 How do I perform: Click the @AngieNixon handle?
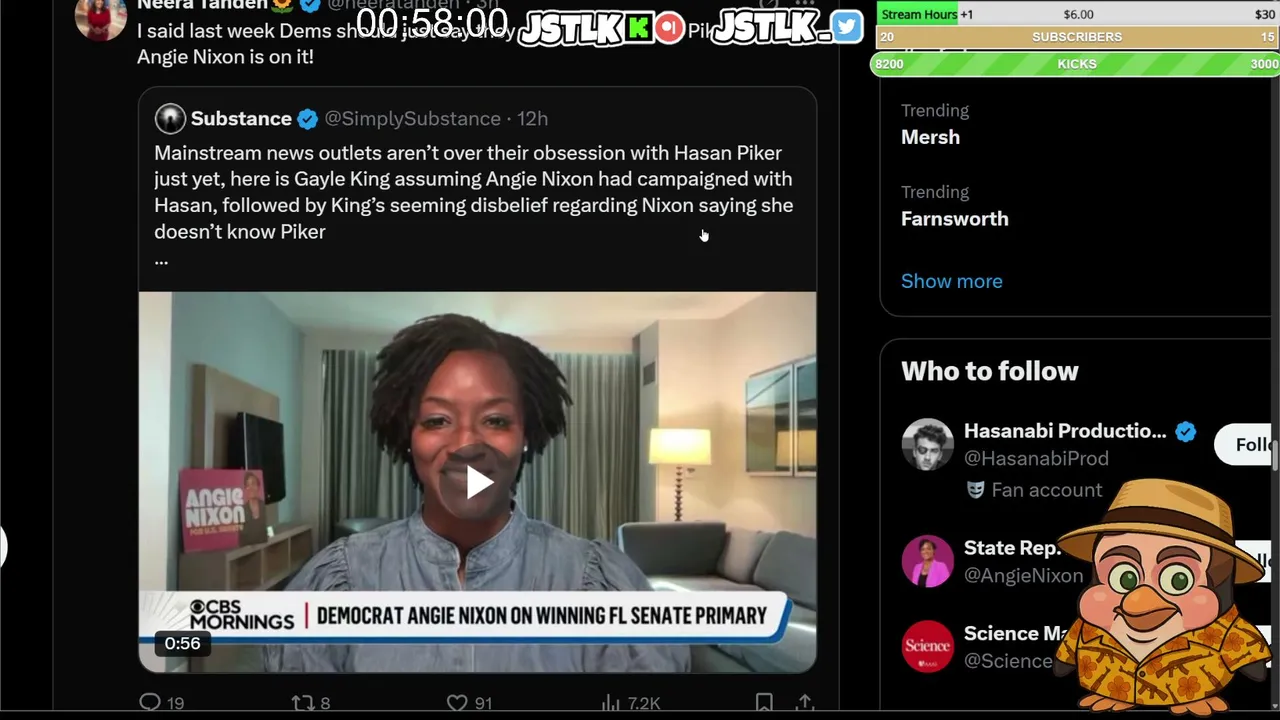(x=1023, y=575)
